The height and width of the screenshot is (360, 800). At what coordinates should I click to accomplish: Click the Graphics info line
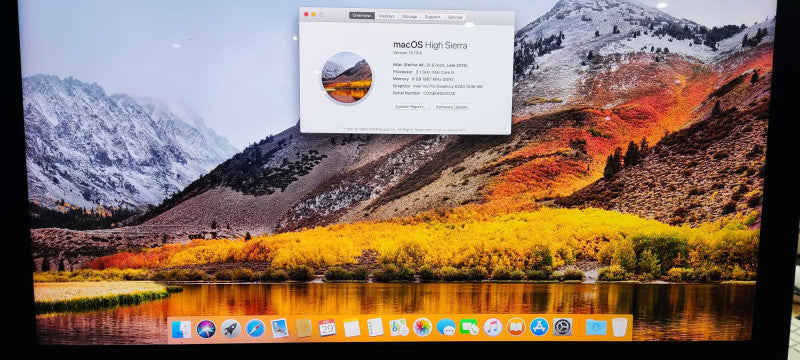pos(438,87)
